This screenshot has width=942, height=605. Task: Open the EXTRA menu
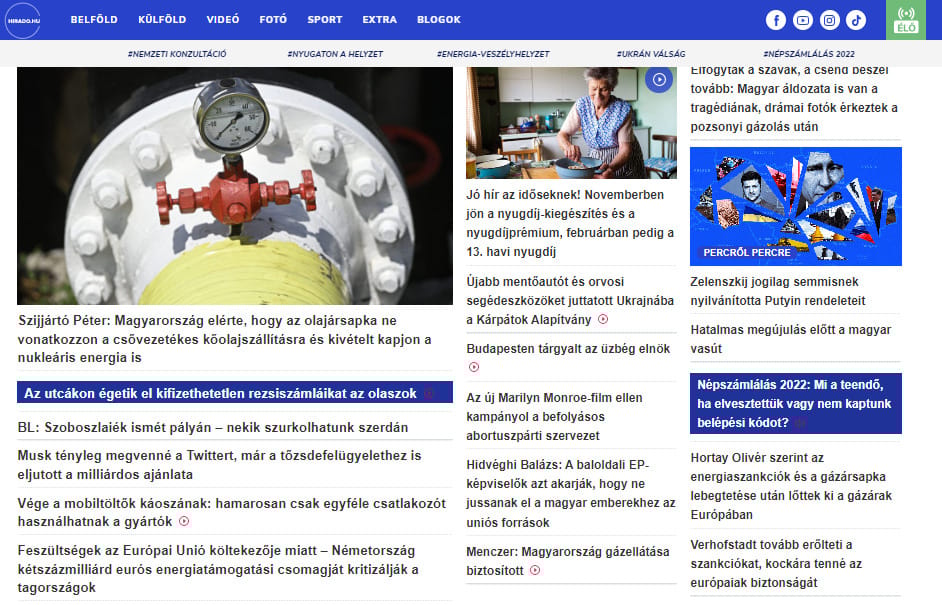click(380, 19)
